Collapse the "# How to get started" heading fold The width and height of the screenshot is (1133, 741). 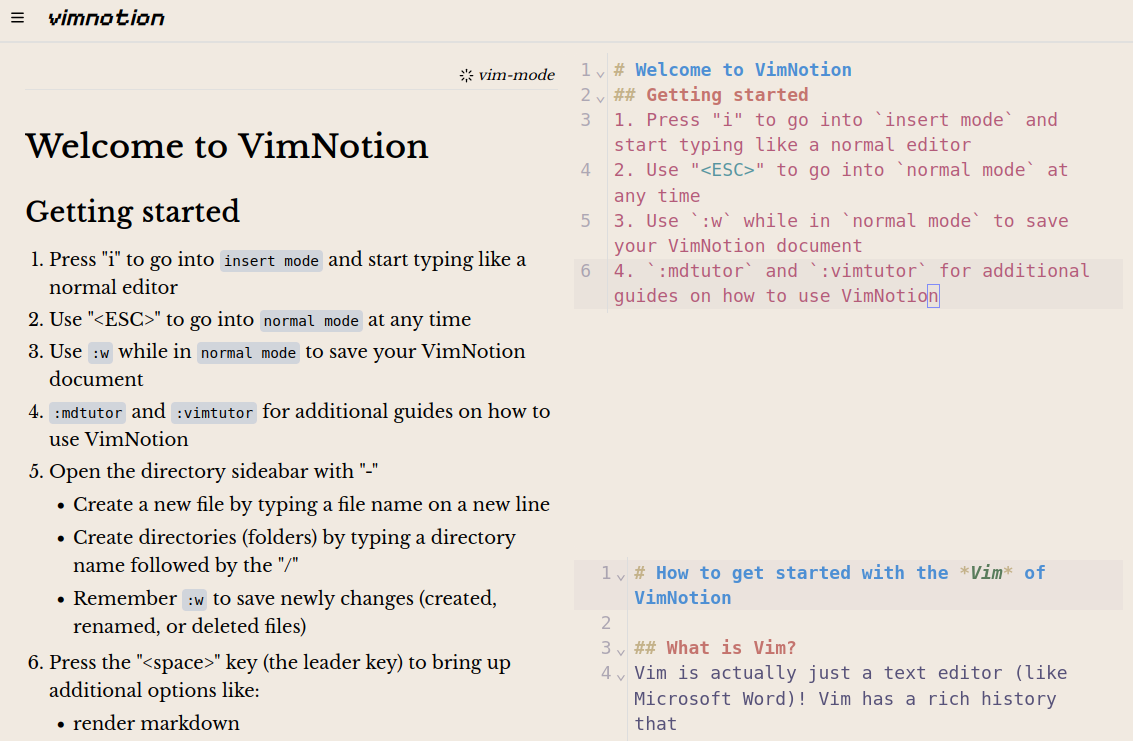(620, 575)
